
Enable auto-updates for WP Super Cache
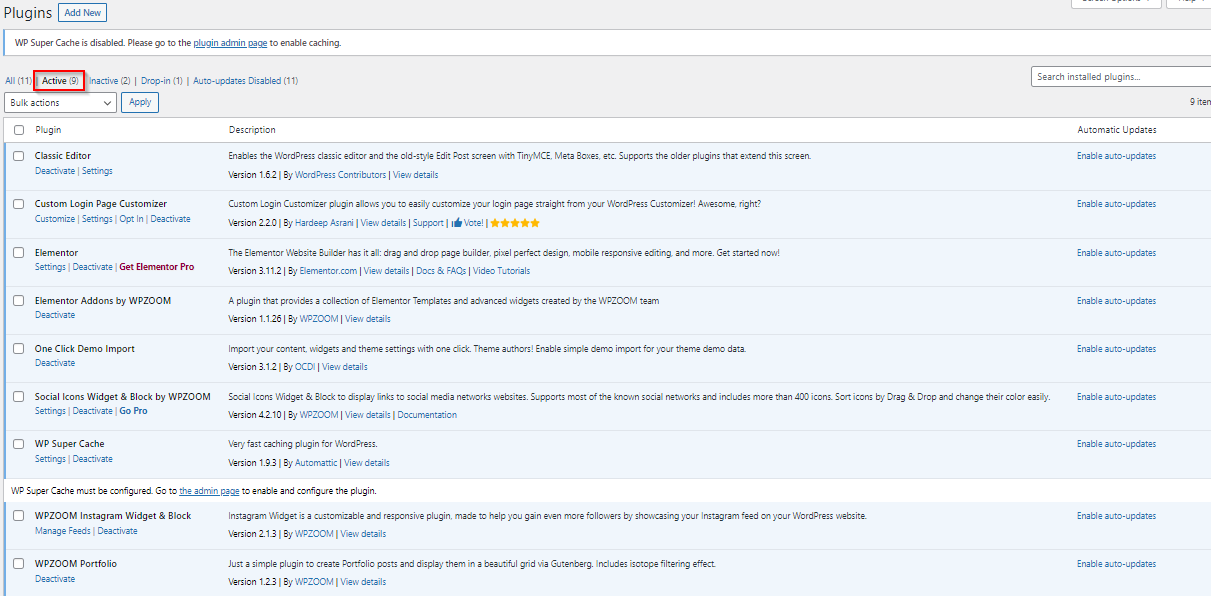(x=1116, y=444)
